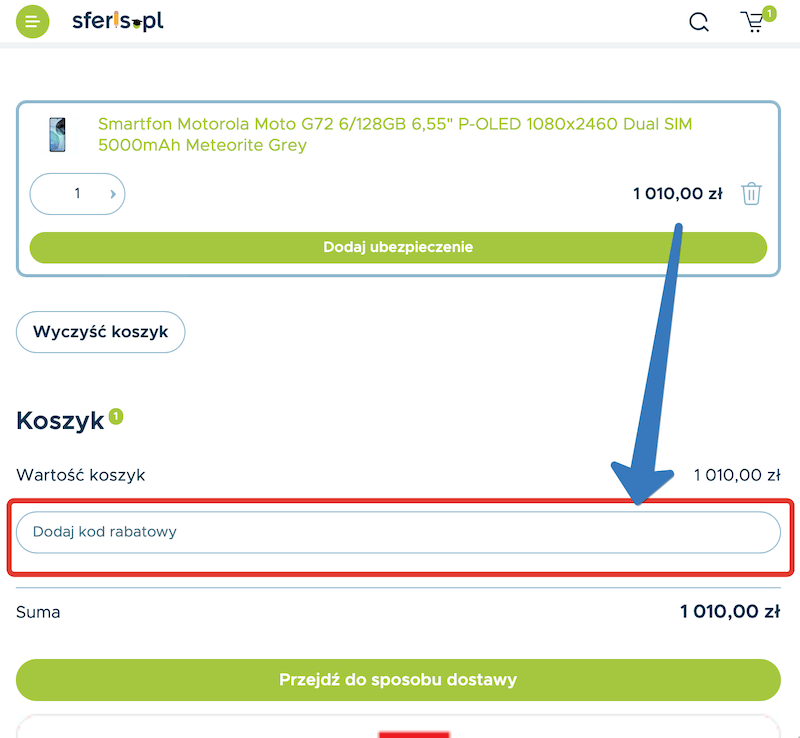Click the Koszyk heading text

[60, 421]
